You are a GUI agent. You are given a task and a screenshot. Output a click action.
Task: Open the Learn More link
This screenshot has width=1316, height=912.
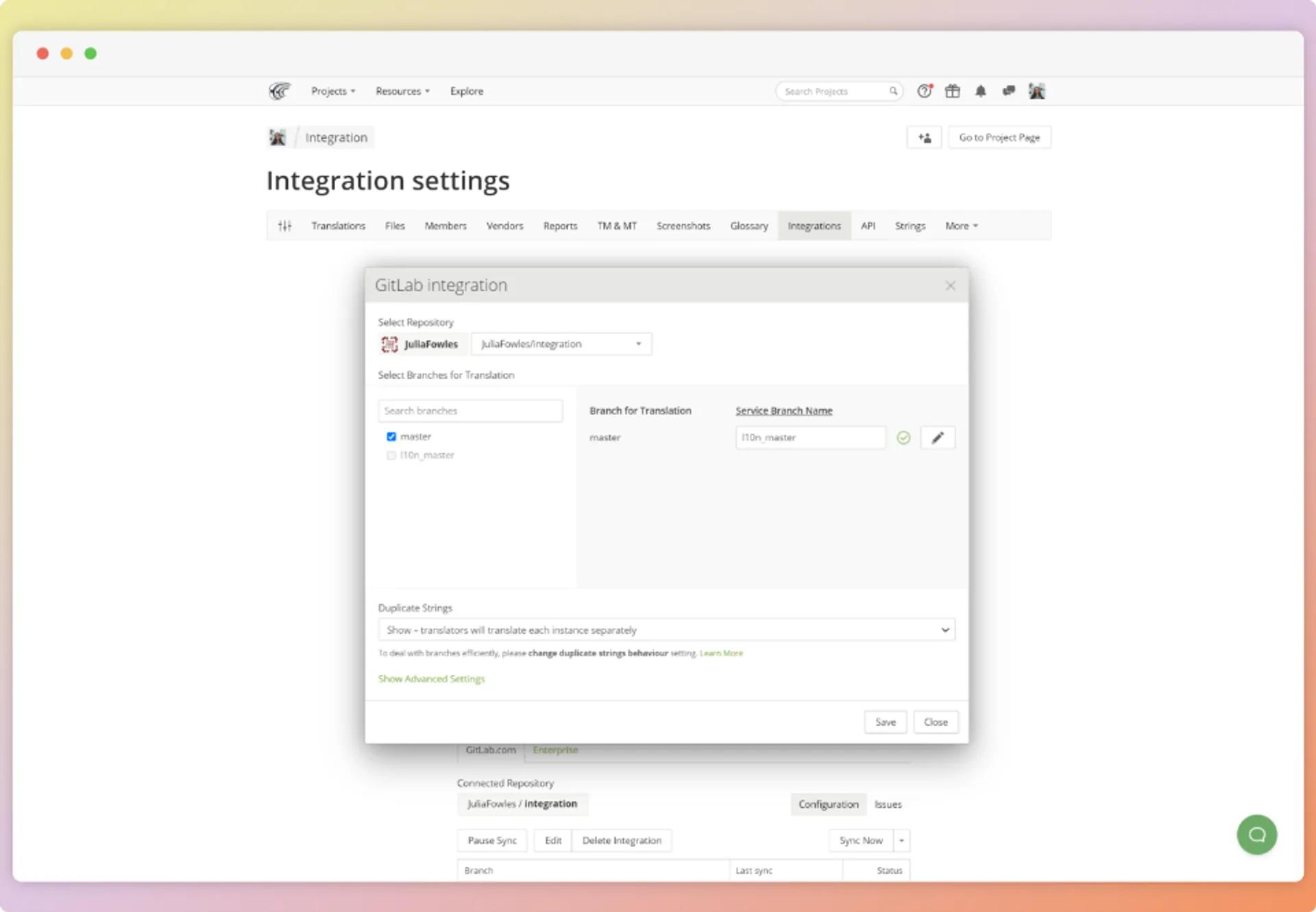point(721,653)
